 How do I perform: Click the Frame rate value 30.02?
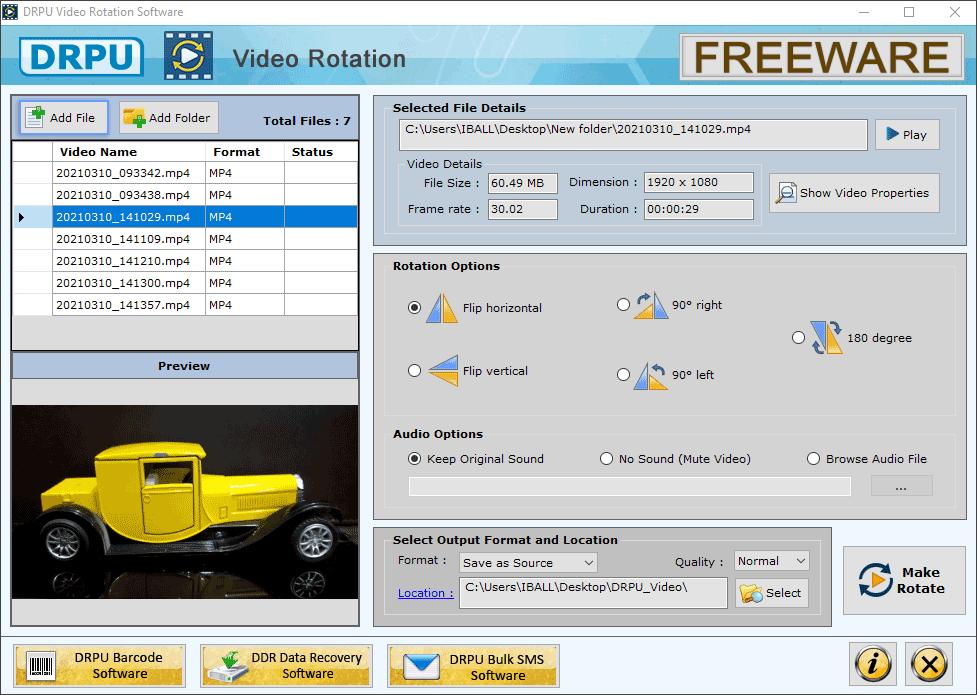pos(522,209)
